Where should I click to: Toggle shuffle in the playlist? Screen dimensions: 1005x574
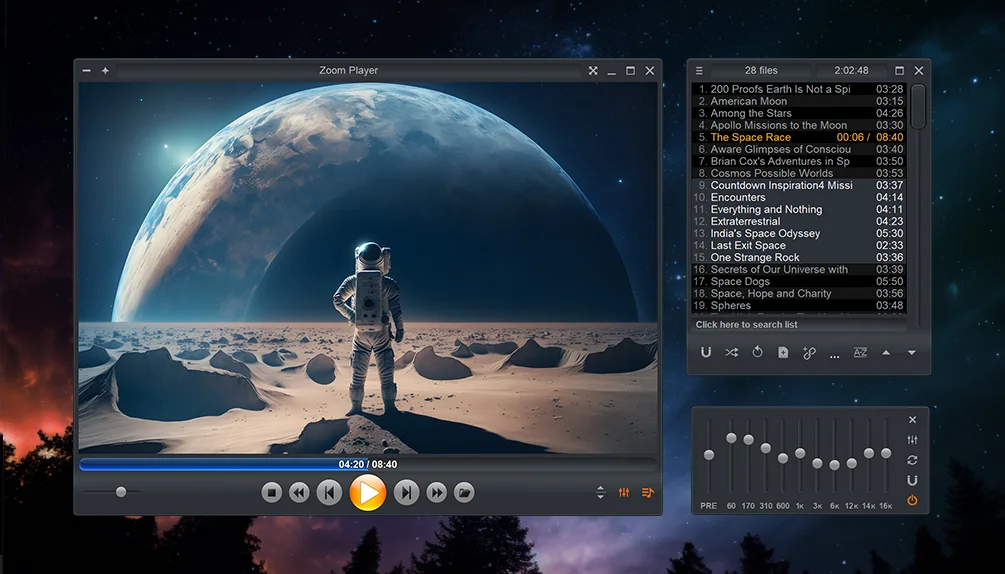731,352
